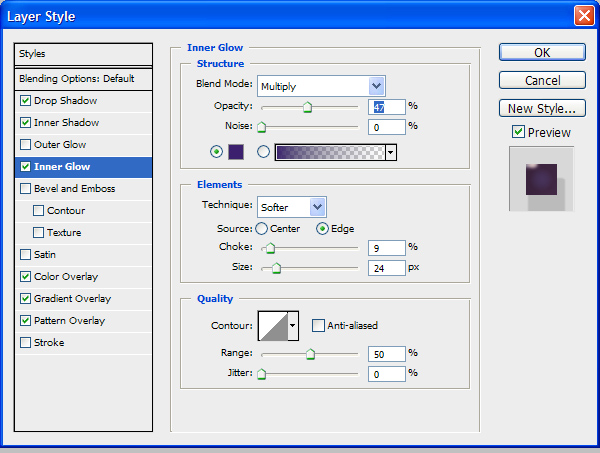Click the Jitter slider handle
600x453 pixels.
point(262,374)
